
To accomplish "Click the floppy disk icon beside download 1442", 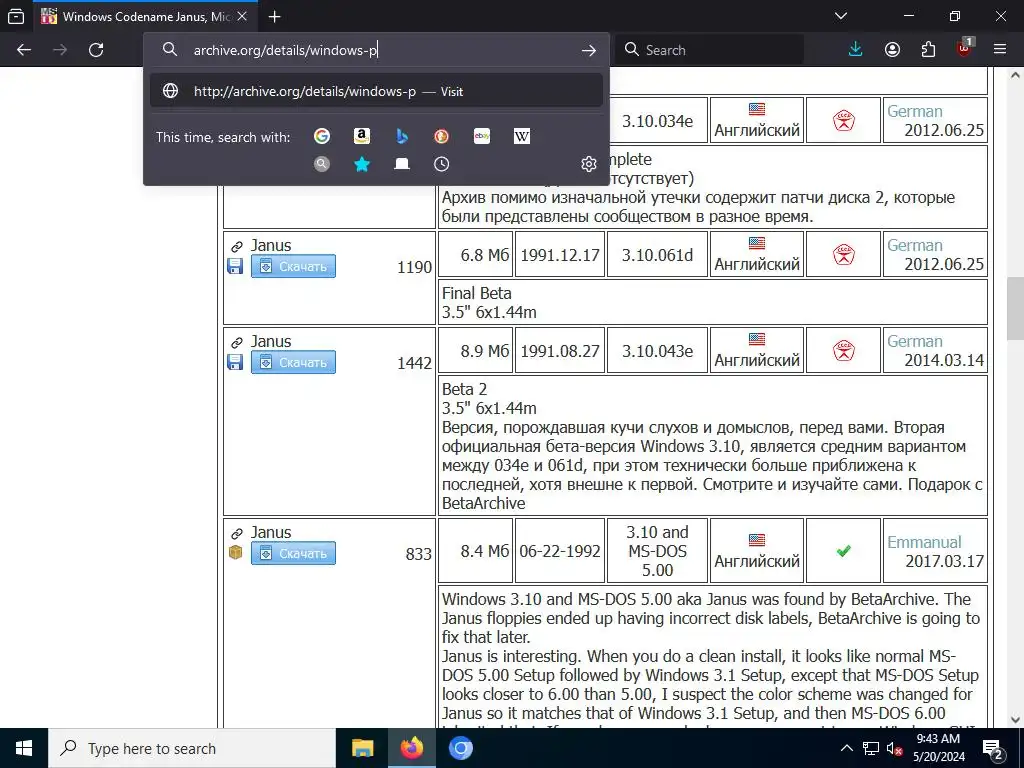I will click(x=235, y=362).
